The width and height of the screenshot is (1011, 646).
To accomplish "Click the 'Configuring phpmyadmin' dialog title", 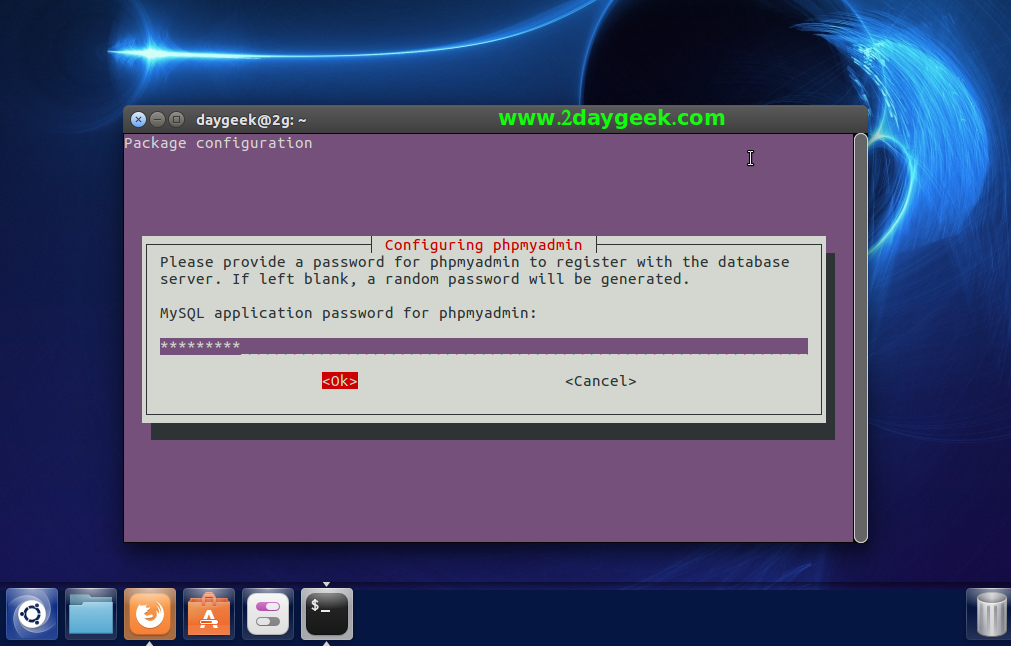I will (x=483, y=245).
